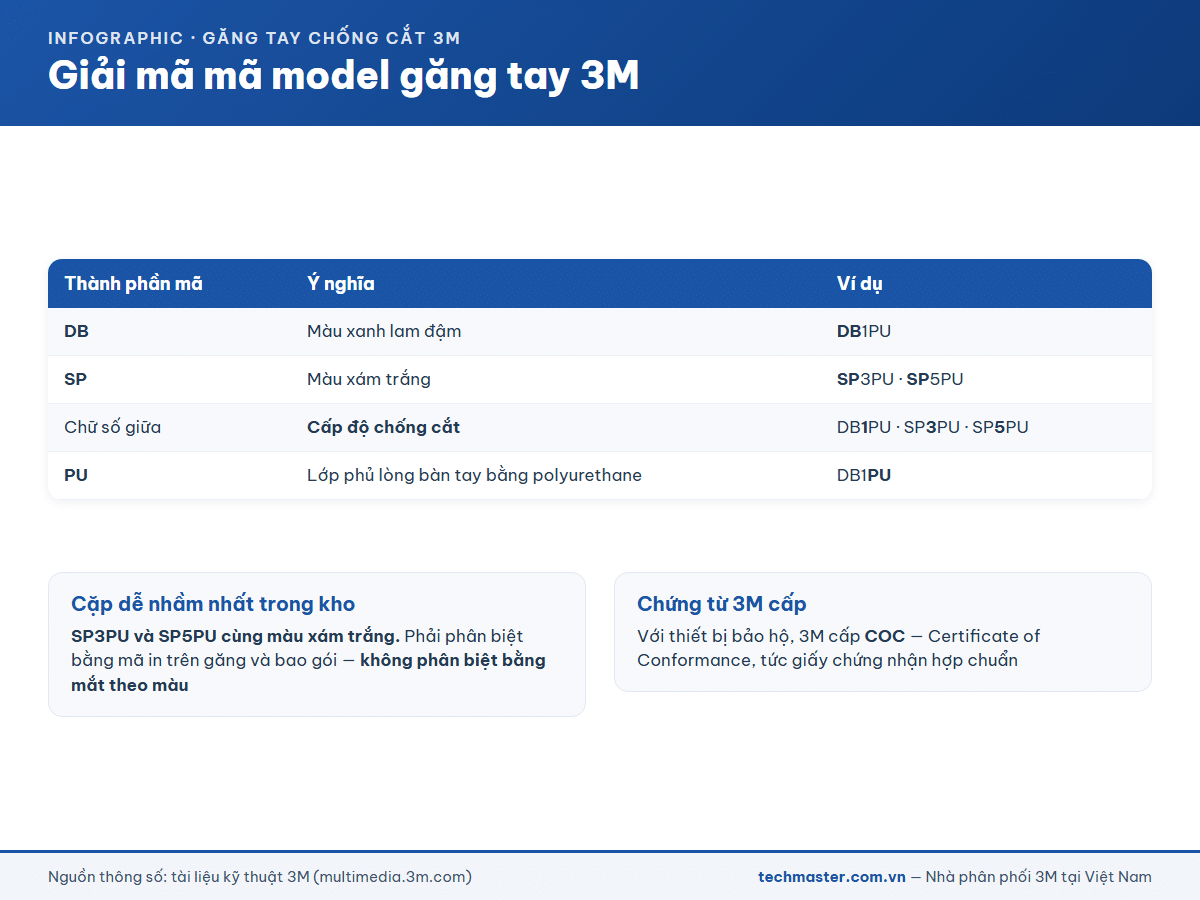Select the 'Chữ số giữa' cell
Viewport: 1200px width, 900px height.
click(112, 427)
